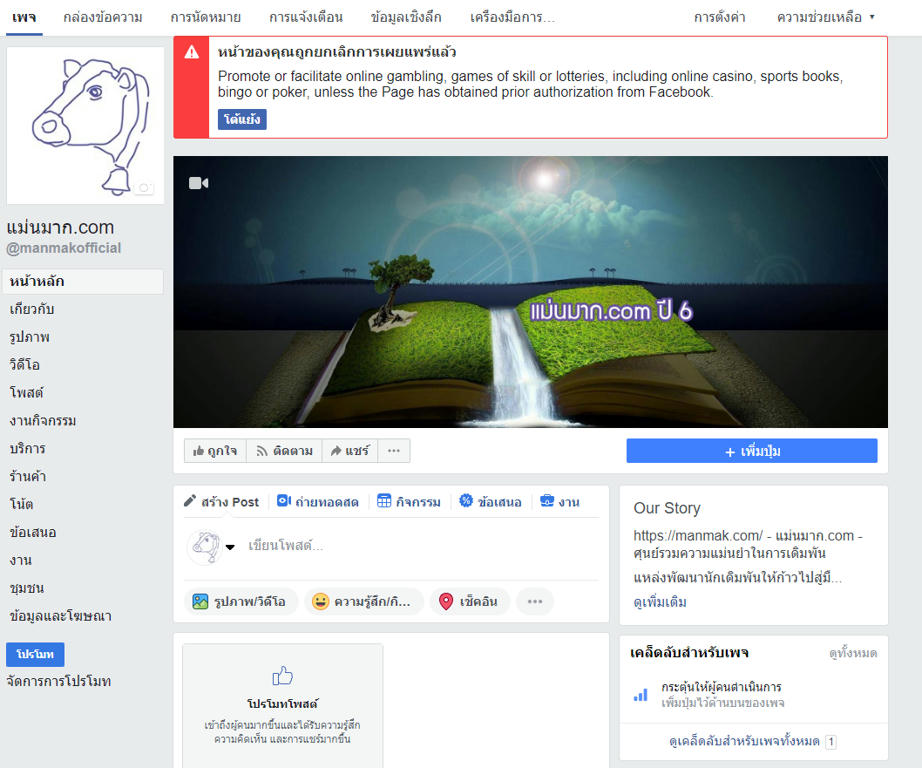Click the cow profile picture
Viewport: 922px width, 768px height.
[85, 126]
